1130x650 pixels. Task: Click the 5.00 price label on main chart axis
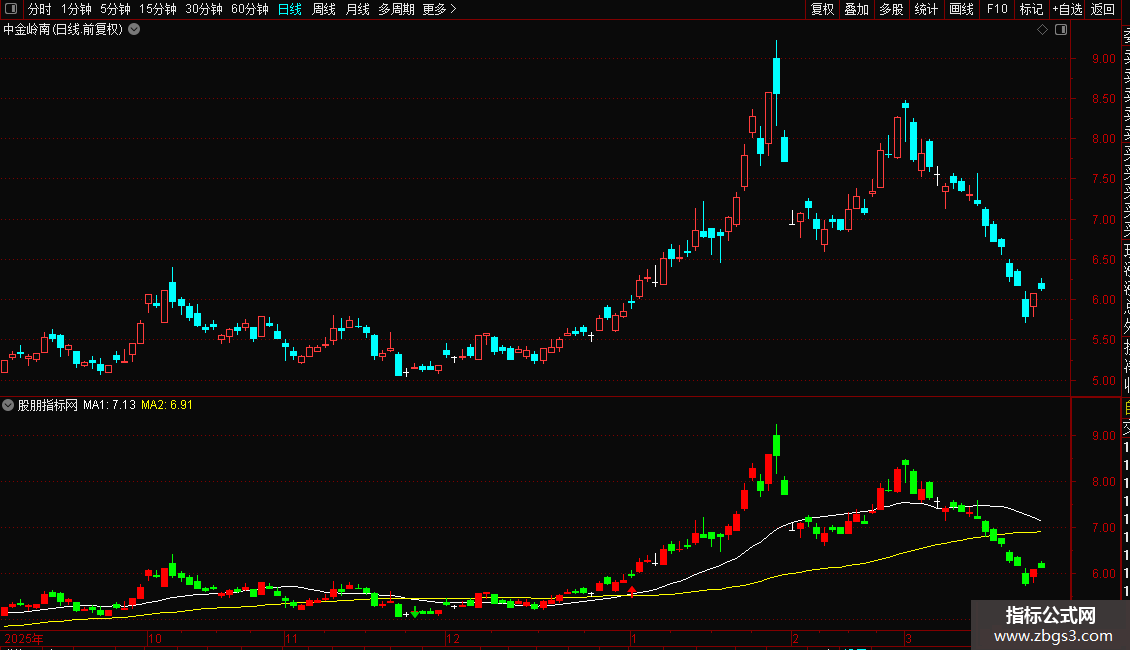click(1103, 380)
